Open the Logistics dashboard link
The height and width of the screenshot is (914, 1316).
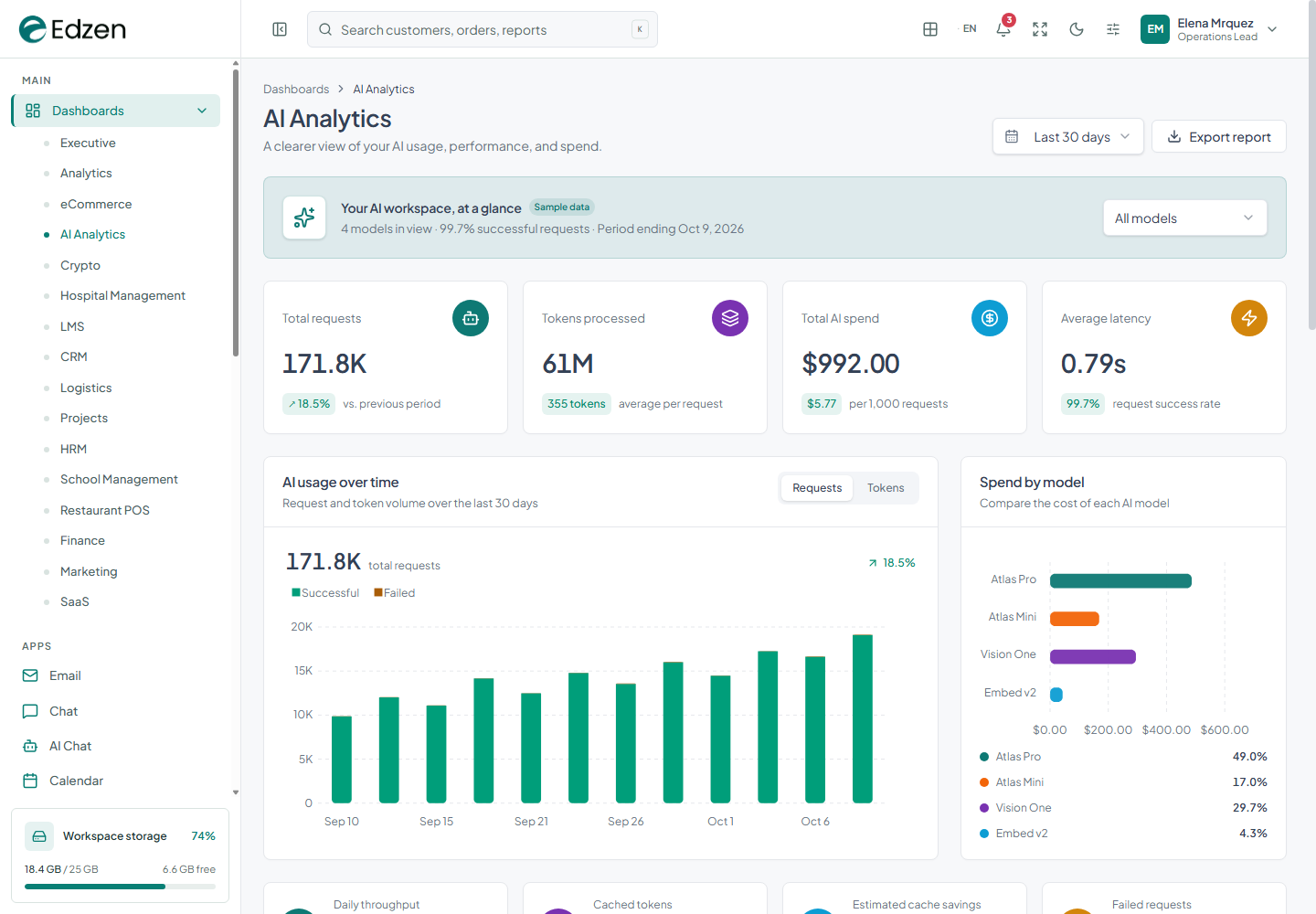86,388
